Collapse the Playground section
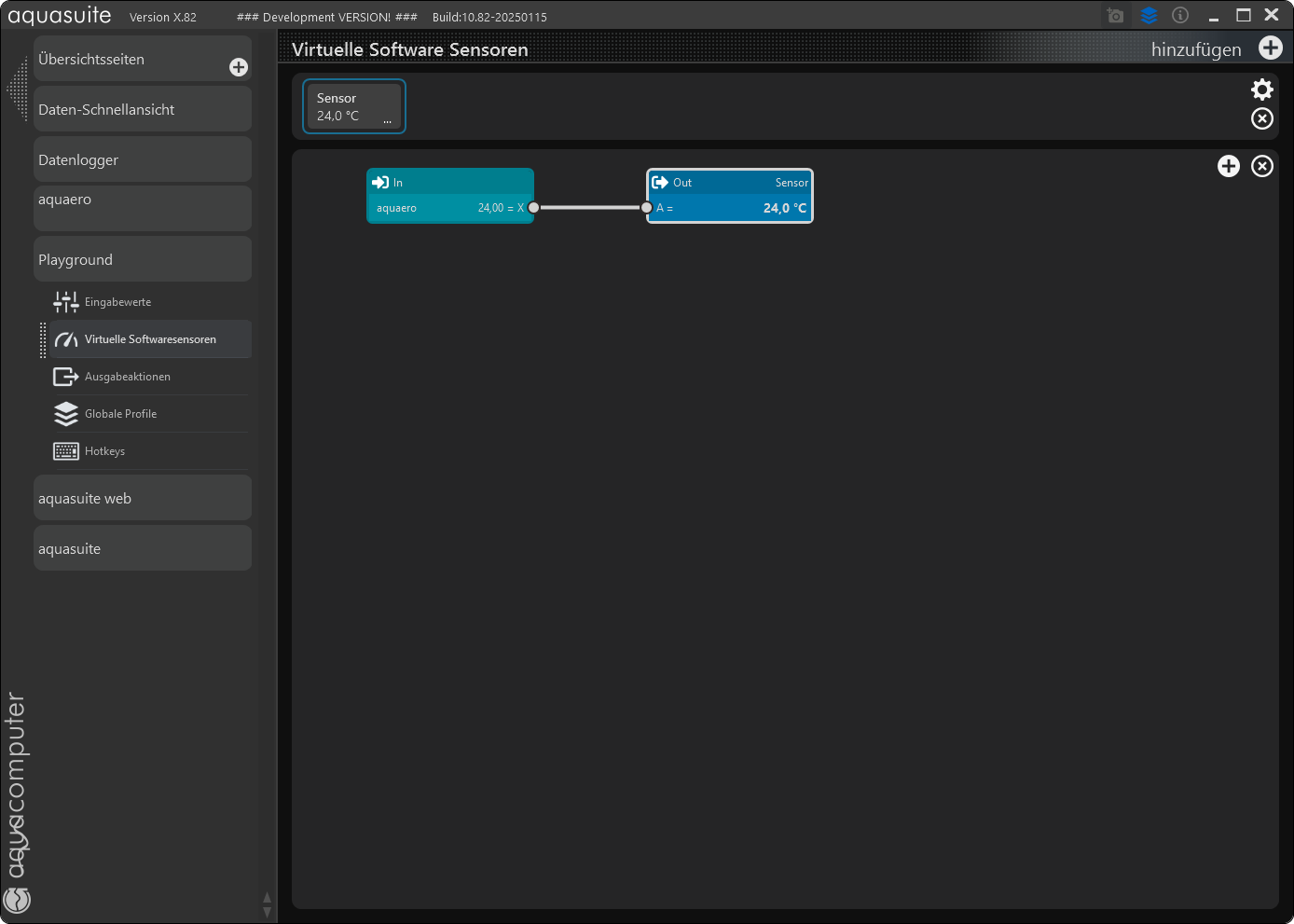This screenshot has width=1294, height=924. point(142,259)
